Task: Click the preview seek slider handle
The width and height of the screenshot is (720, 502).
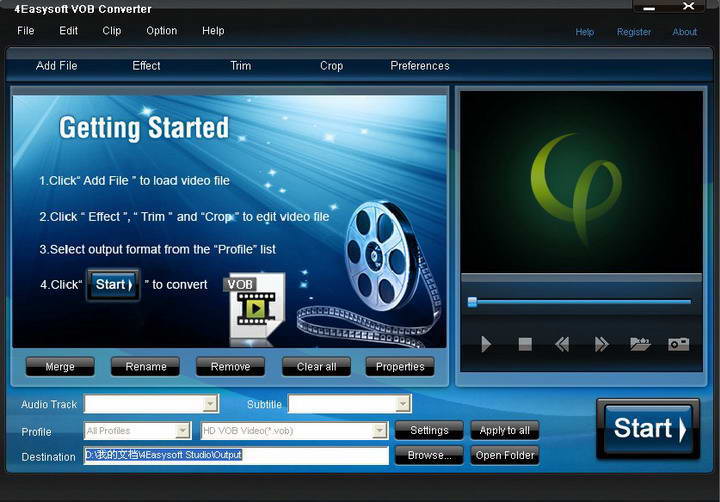Action: (x=472, y=302)
